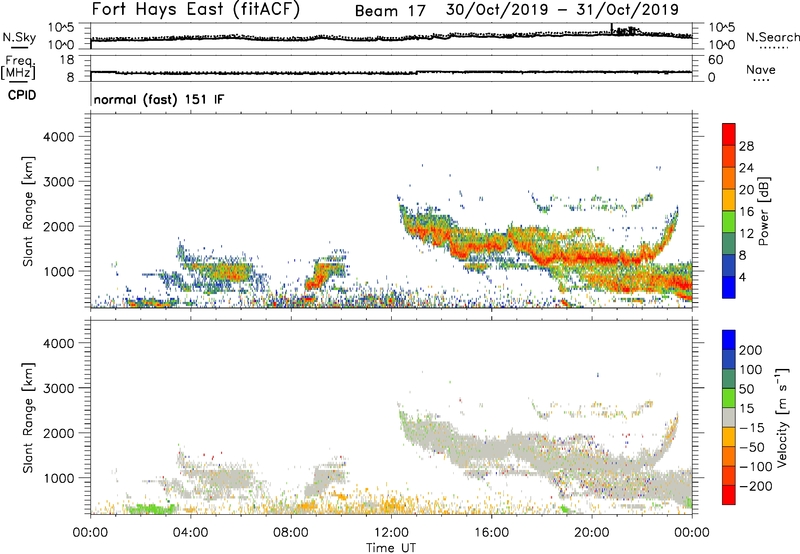The height and width of the screenshot is (554, 800).
Task: Select the "Velocity [m s⁻¹]" colorbar title
Action: (782, 417)
